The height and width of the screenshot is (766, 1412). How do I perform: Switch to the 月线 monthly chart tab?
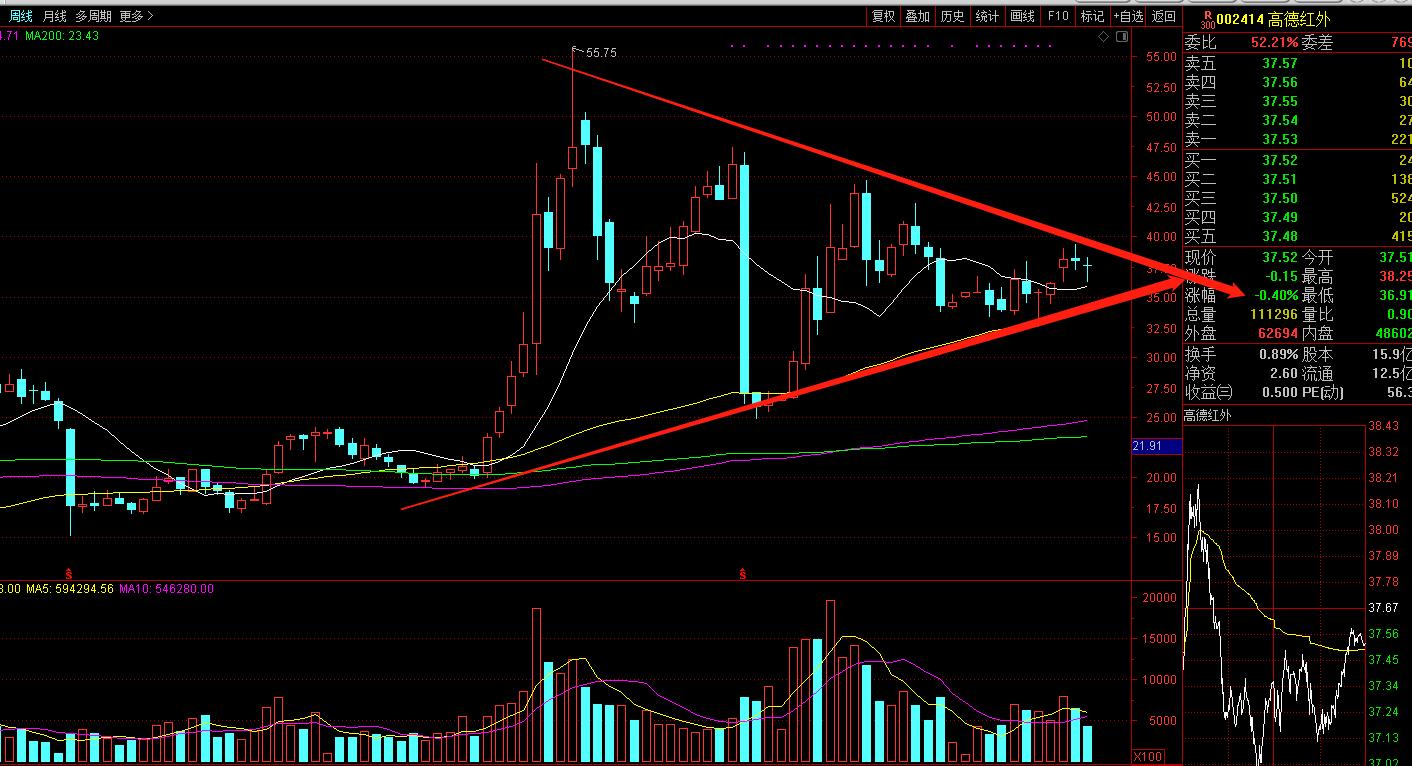[54, 16]
